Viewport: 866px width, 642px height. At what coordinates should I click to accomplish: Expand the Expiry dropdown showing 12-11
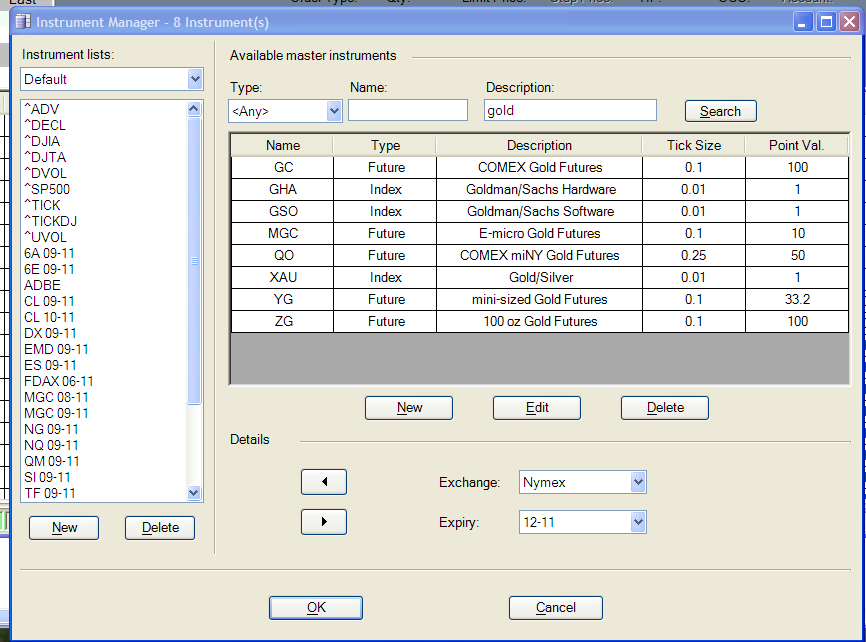point(638,522)
